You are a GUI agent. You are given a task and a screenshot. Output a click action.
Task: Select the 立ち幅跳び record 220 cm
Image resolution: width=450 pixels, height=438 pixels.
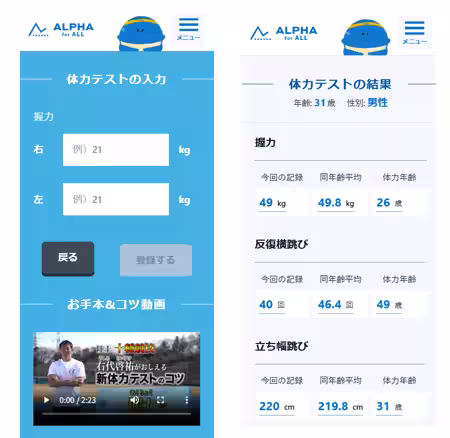click(x=277, y=407)
